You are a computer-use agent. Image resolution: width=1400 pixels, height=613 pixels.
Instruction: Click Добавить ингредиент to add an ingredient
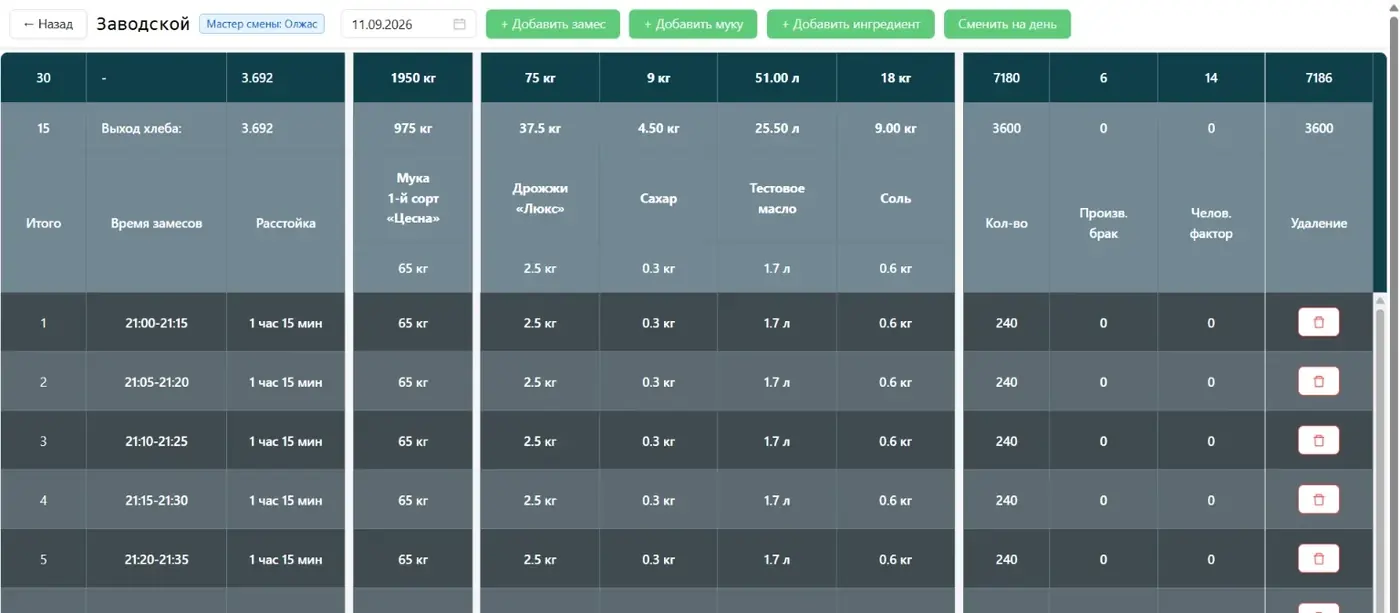(x=850, y=24)
